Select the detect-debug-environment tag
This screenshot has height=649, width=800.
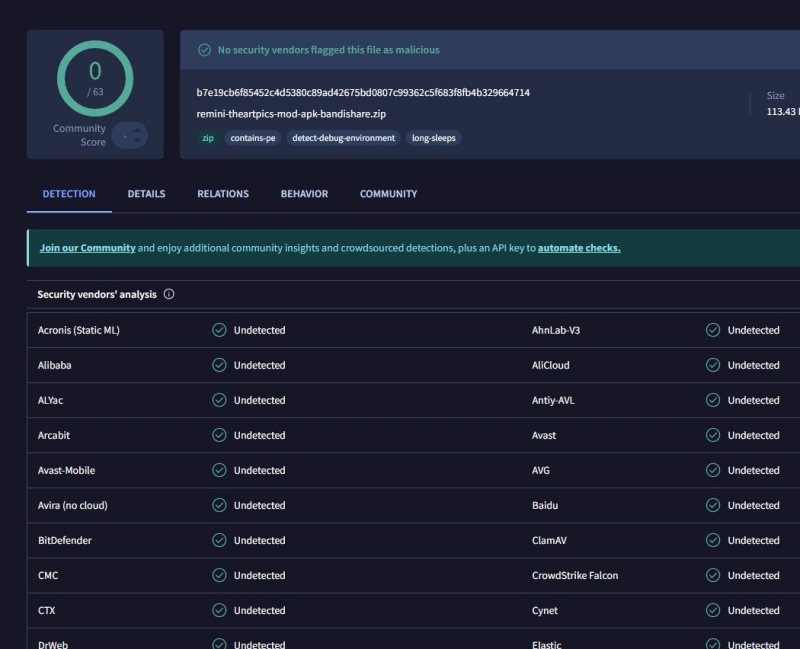point(343,138)
